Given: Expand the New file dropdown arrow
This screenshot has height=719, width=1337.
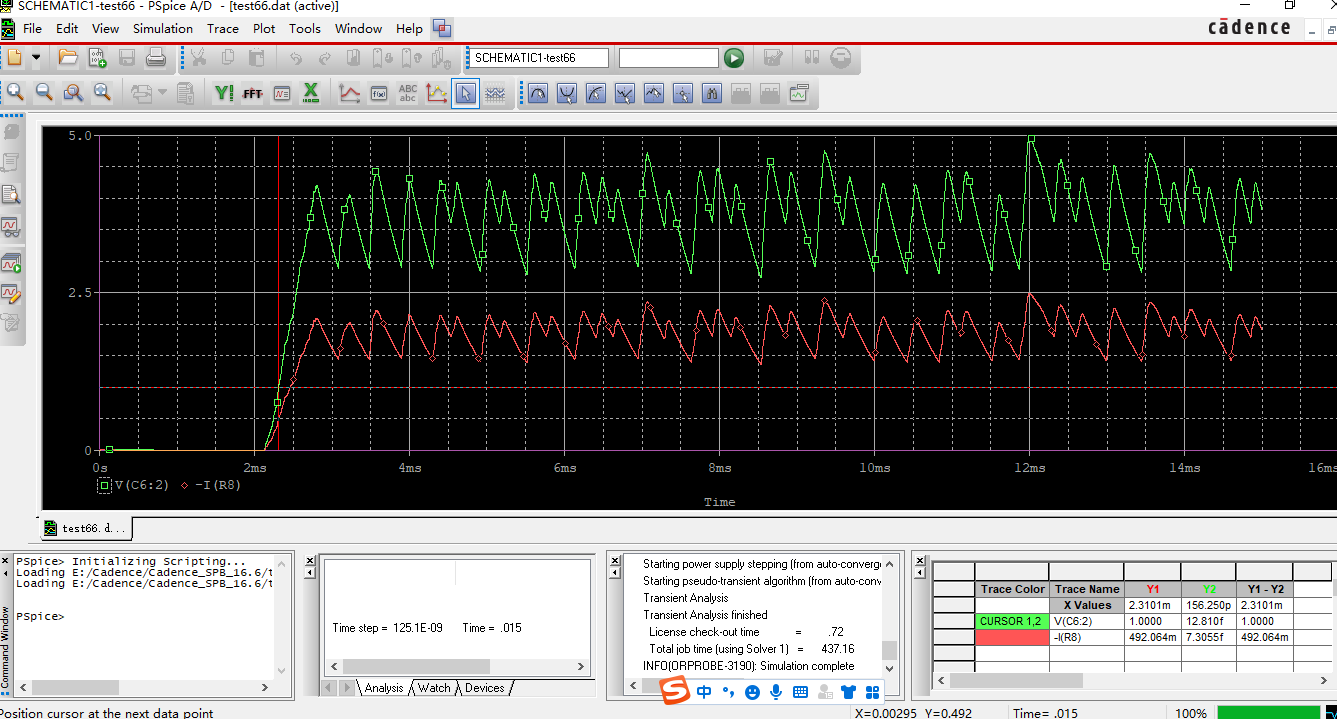Looking at the screenshot, I should (37, 57).
